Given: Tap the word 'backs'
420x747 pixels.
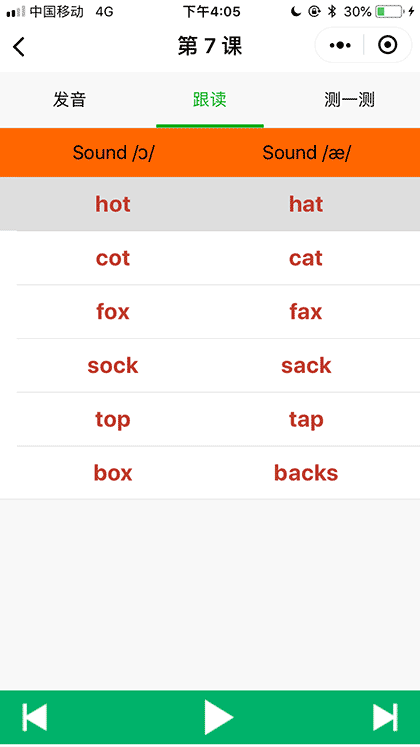Looking at the screenshot, I should tap(306, 473).
